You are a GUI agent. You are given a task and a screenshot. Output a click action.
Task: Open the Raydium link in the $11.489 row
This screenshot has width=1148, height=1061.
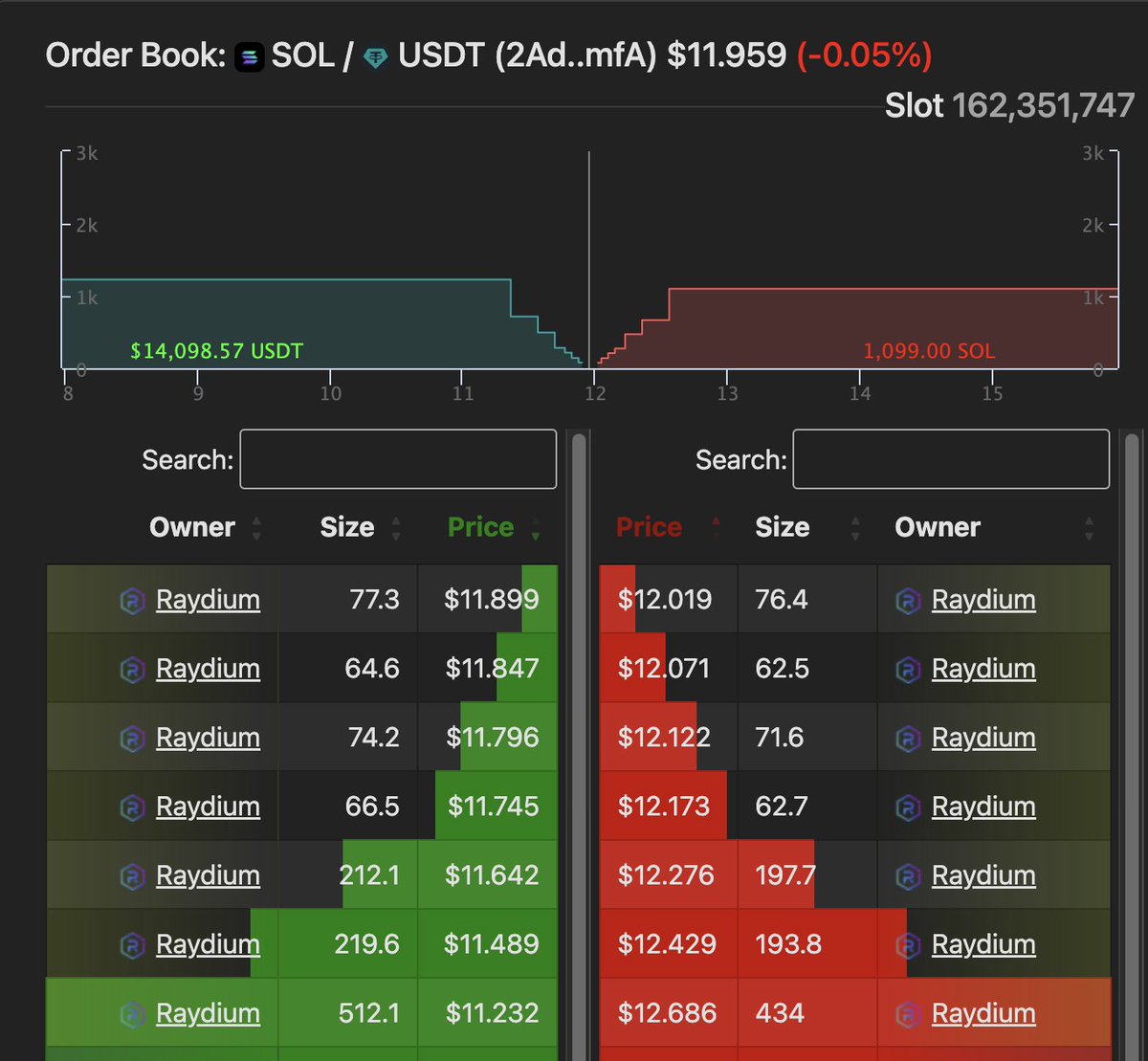tap(208, 944)
